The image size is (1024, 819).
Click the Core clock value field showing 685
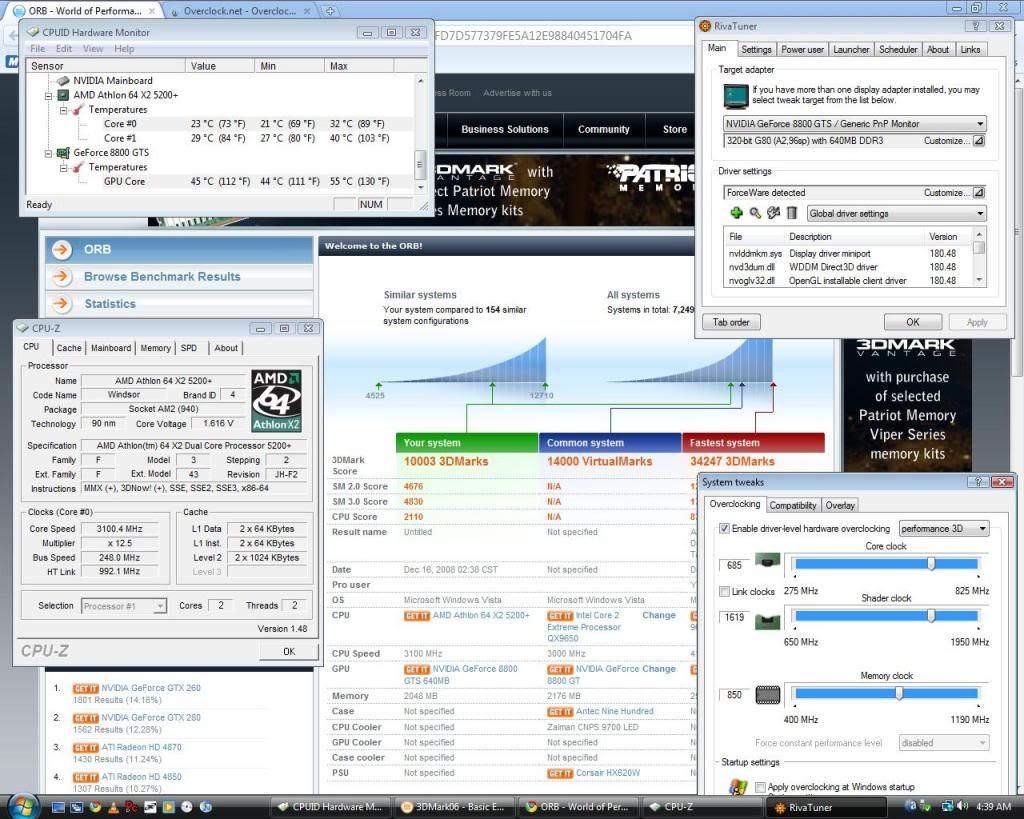point(735,566)
